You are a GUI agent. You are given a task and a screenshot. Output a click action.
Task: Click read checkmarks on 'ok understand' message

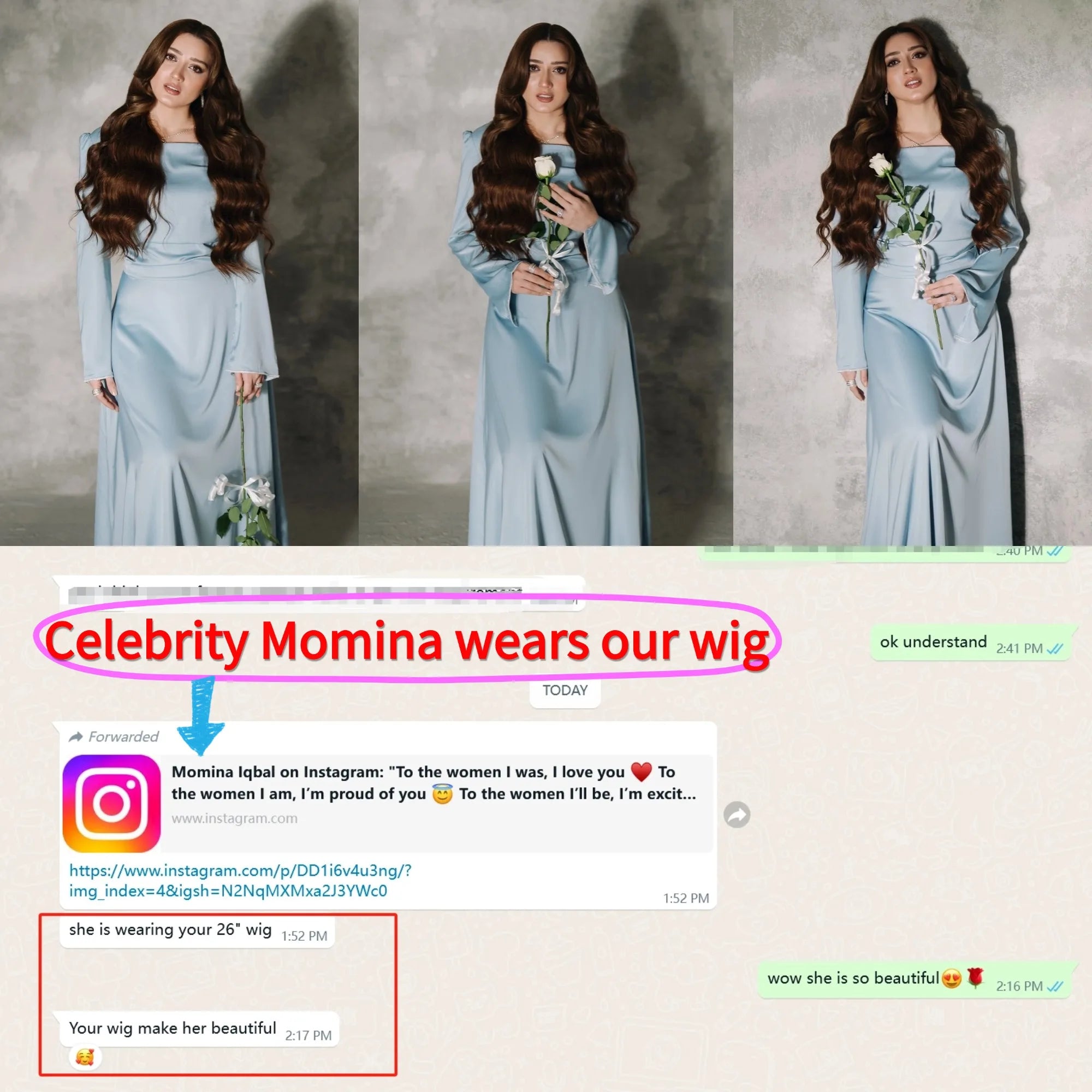coord(1055,649)
